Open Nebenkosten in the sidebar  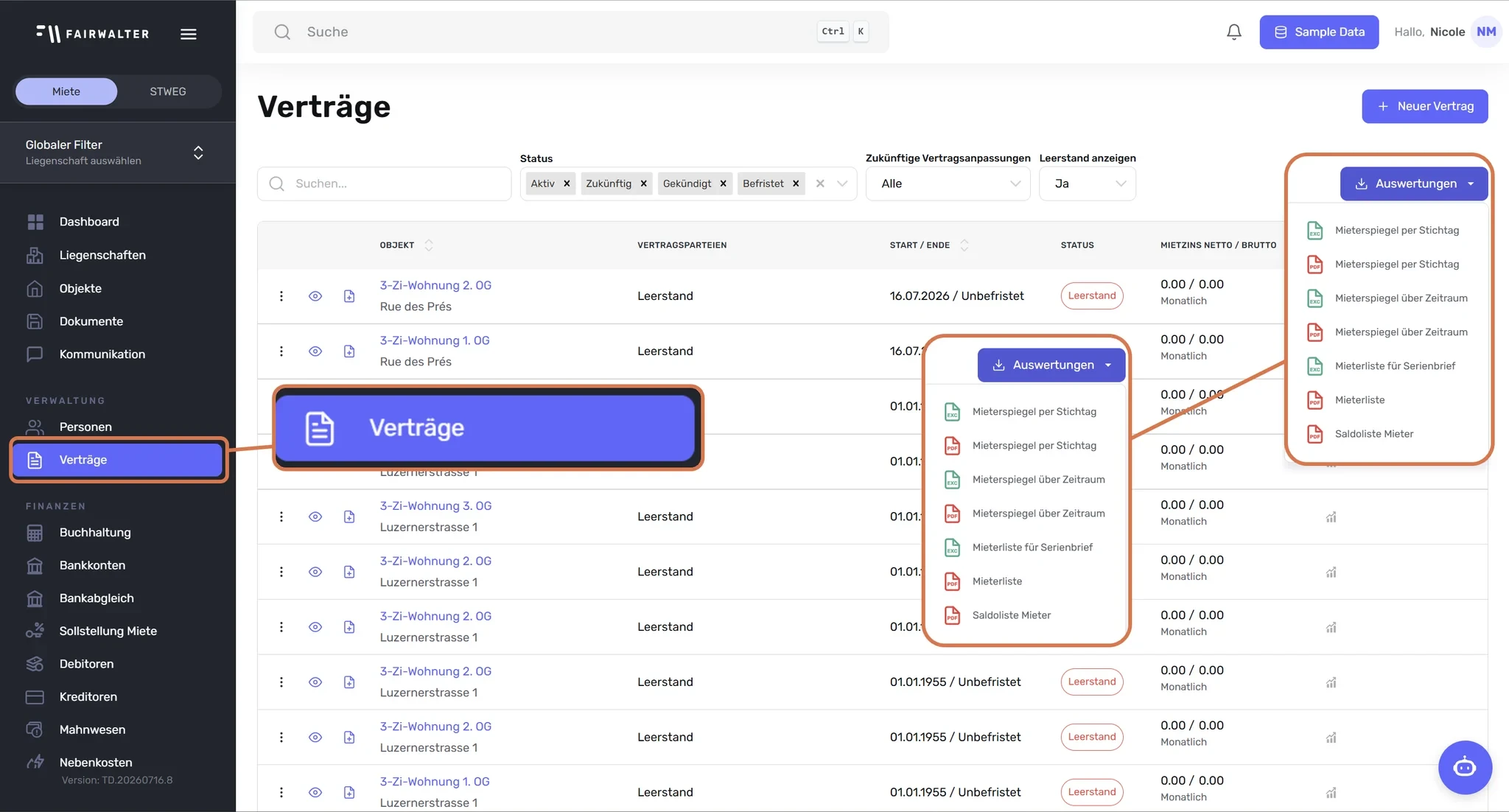96,763
